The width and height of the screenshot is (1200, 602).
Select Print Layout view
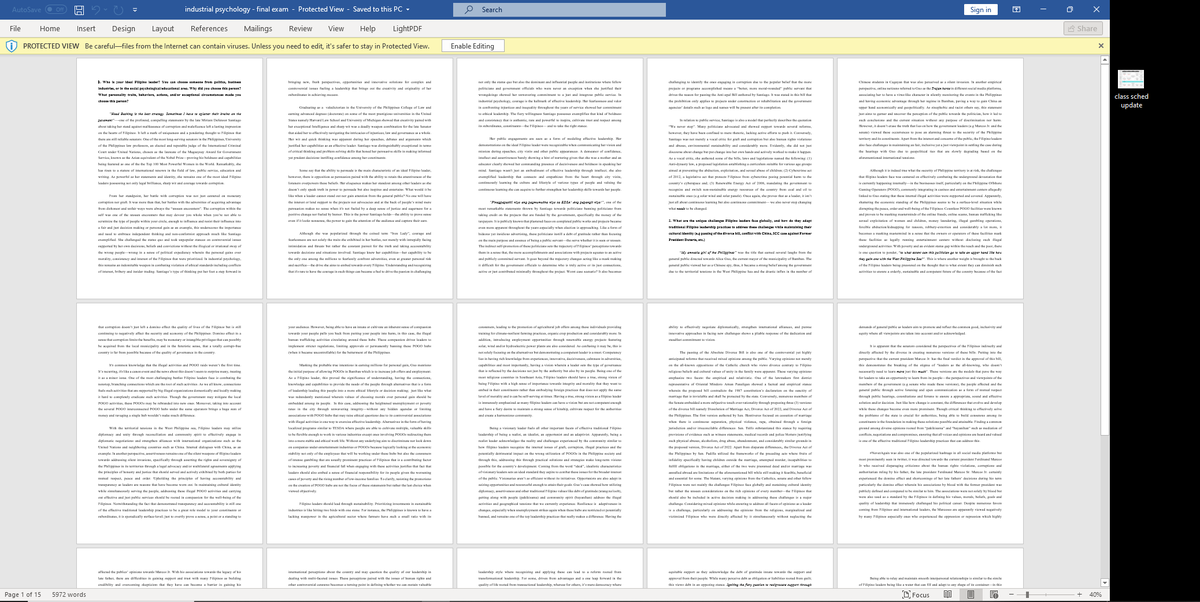point(970,594)
